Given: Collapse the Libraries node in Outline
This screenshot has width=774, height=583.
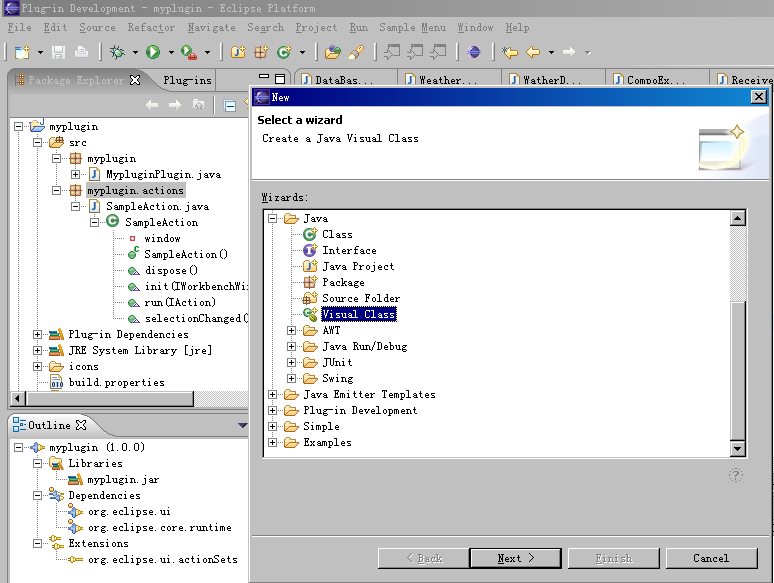Looking at the screenshot, I should coord(37,464).
